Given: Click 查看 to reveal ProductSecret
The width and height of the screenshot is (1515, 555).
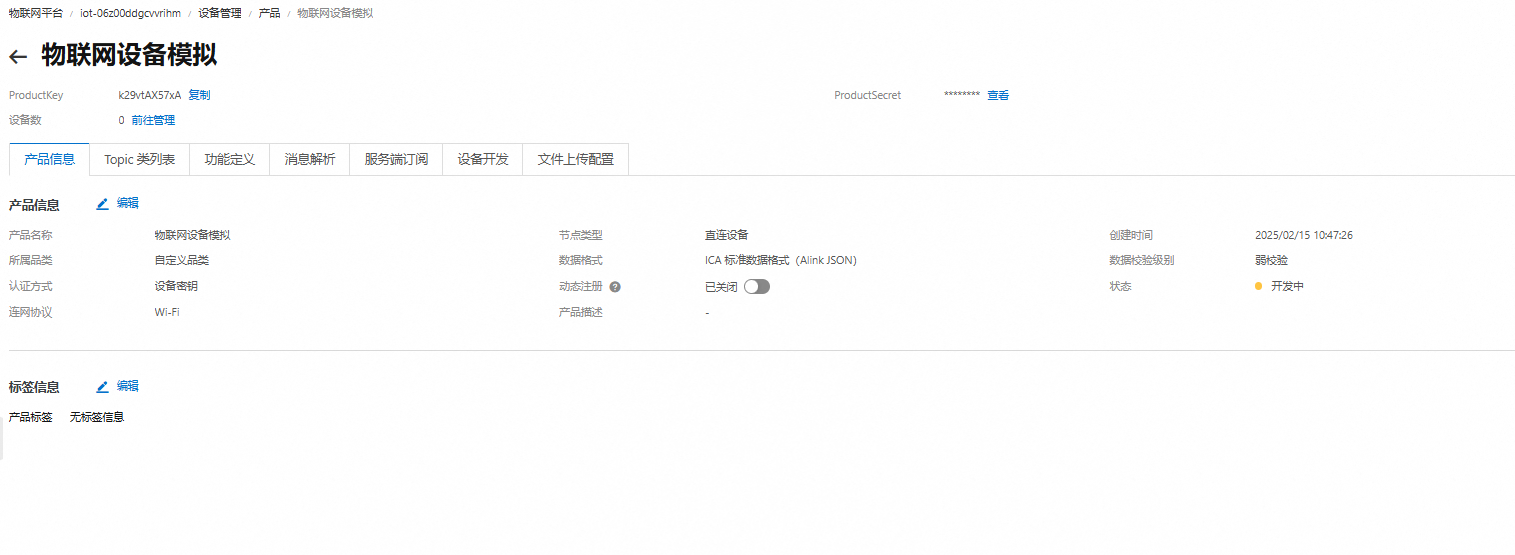Looking at the screenshot, I should click(x=998, y=96).
